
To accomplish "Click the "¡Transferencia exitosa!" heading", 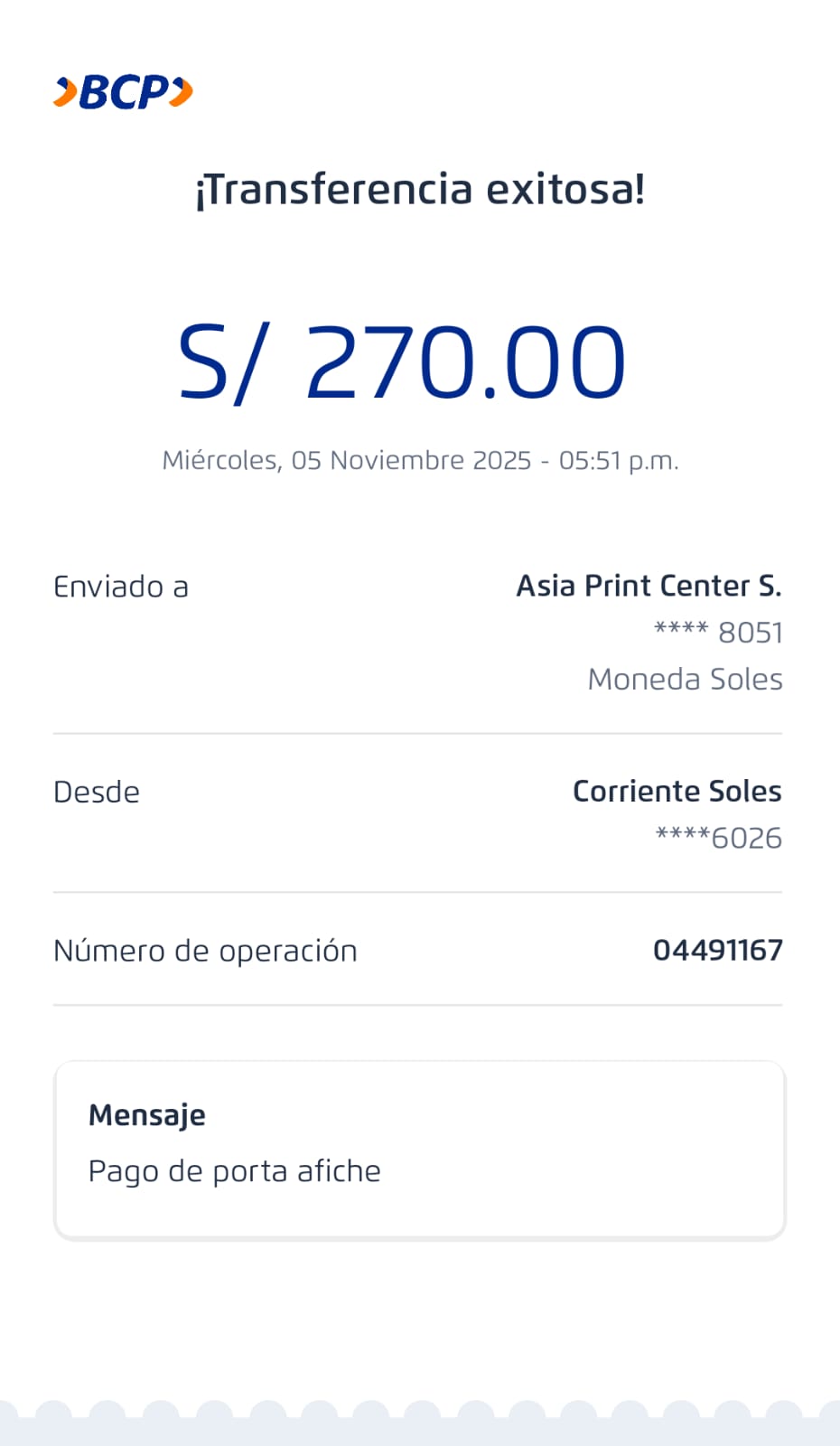I will [x=420, y=190].
